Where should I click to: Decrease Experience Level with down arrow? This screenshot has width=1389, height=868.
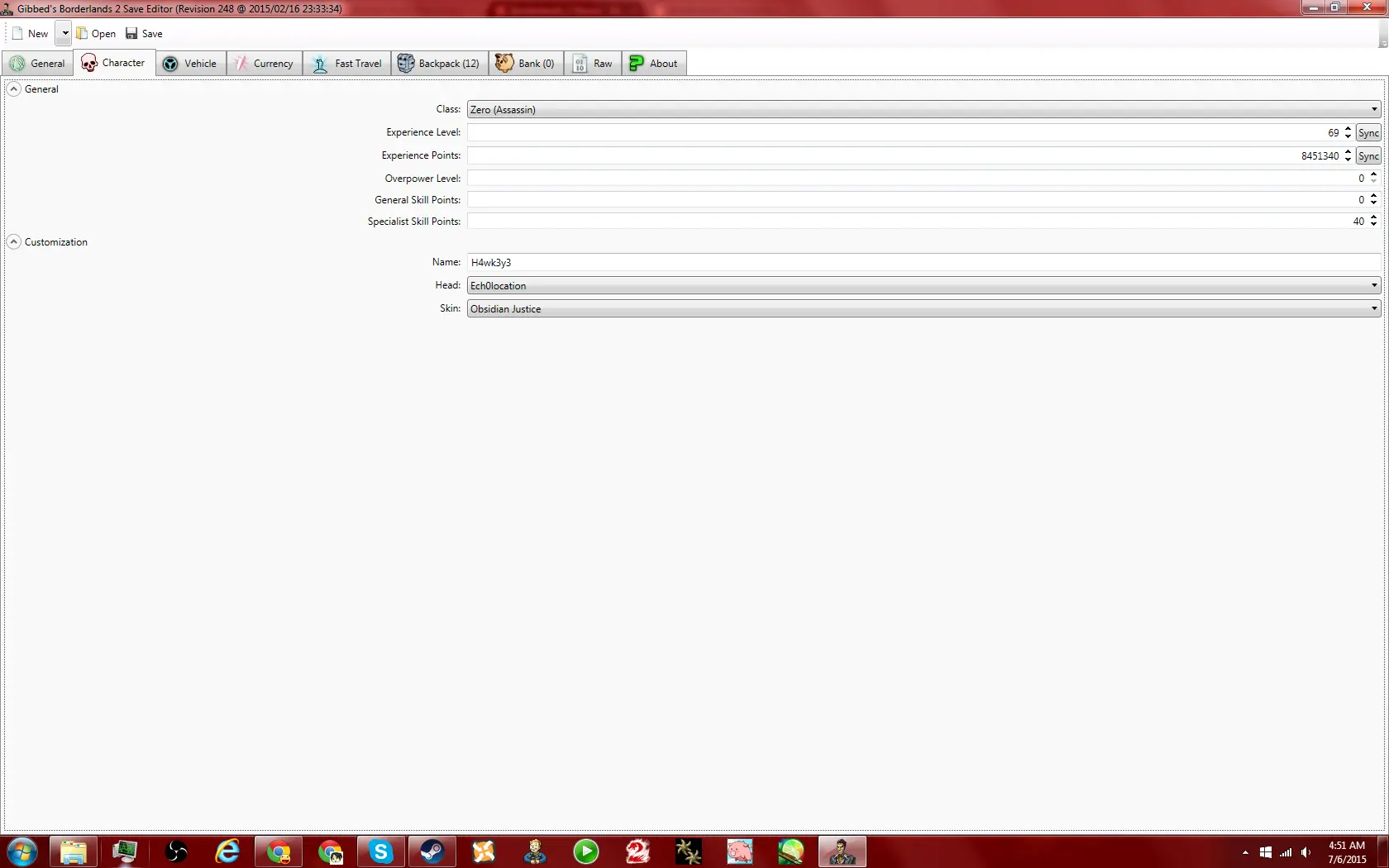tap(1348, 136)
